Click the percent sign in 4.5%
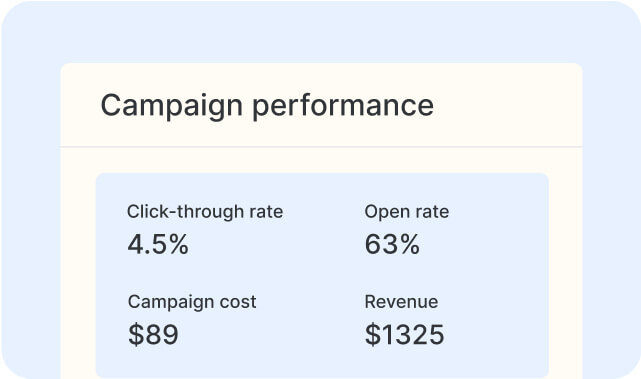The height and width of the screenshot is (379, 641). [x=178, y=244]
